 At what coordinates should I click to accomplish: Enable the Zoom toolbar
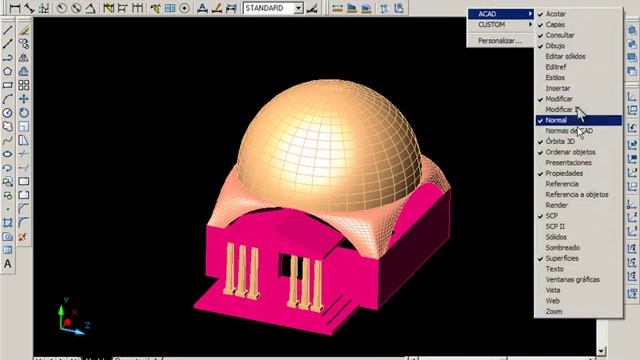coord(578,311)
